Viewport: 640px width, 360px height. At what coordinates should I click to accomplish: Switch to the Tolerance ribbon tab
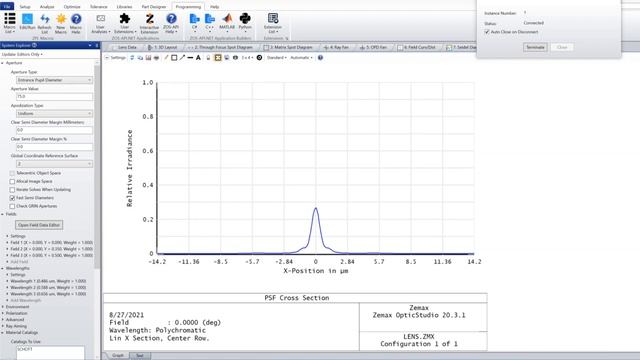coord(98,7)
